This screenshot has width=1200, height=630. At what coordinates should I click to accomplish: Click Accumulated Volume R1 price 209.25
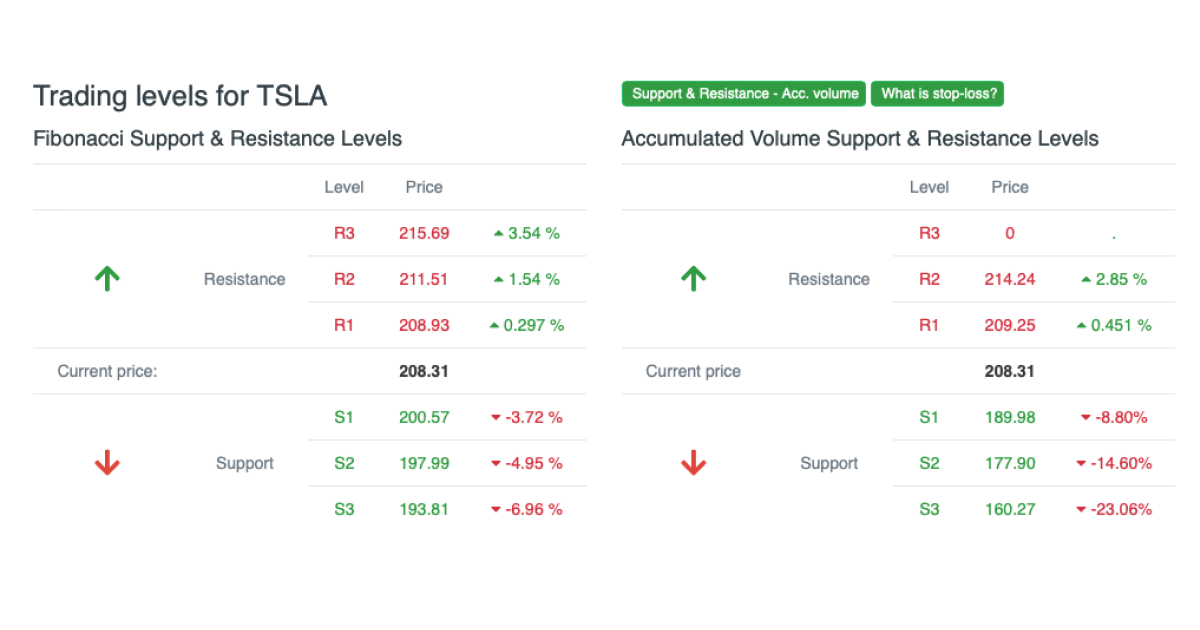(1010, 325)
